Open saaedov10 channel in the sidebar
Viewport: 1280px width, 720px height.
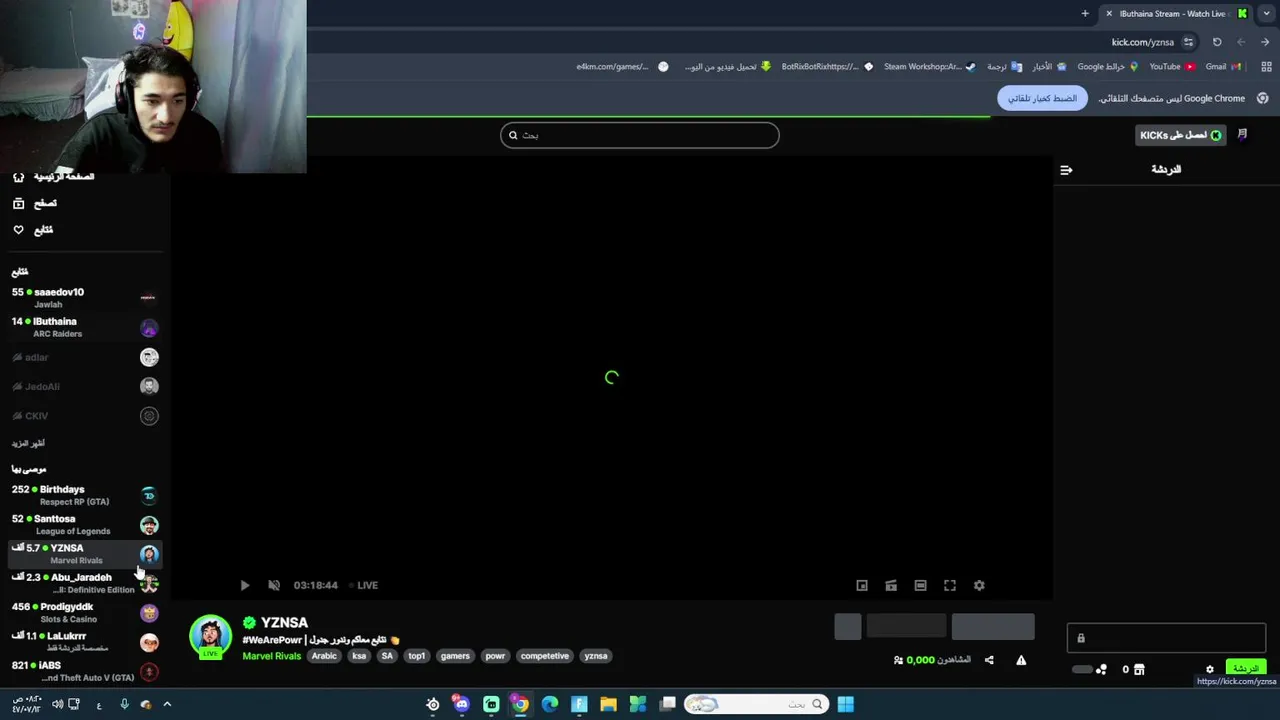[x=85, y=297]
